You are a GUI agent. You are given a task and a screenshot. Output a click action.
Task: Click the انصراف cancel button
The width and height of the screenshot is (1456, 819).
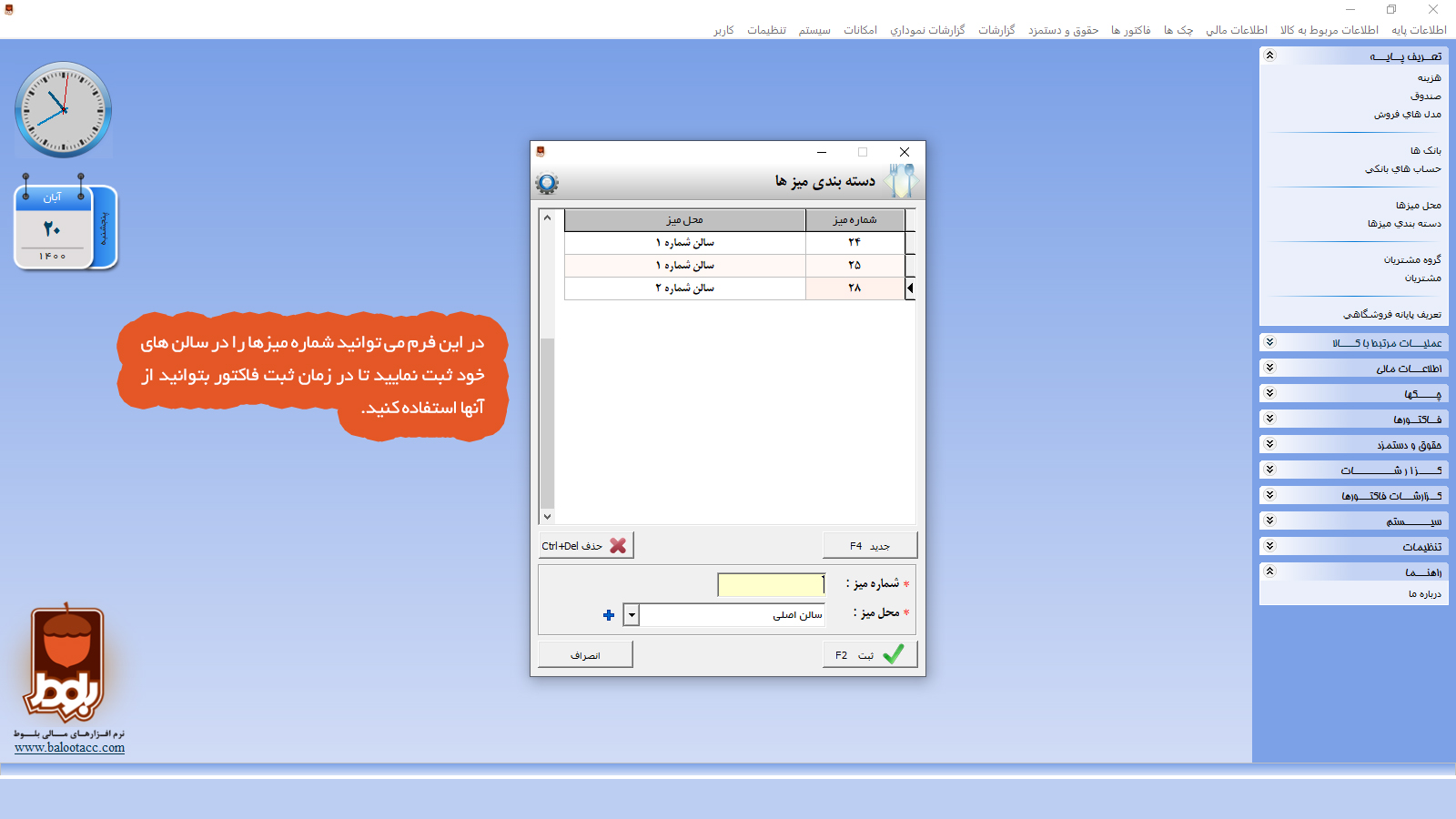click(x=585, y=654)
